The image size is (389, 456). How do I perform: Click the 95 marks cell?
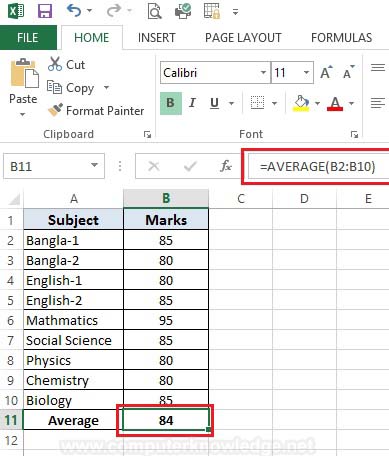pos(166,320)
